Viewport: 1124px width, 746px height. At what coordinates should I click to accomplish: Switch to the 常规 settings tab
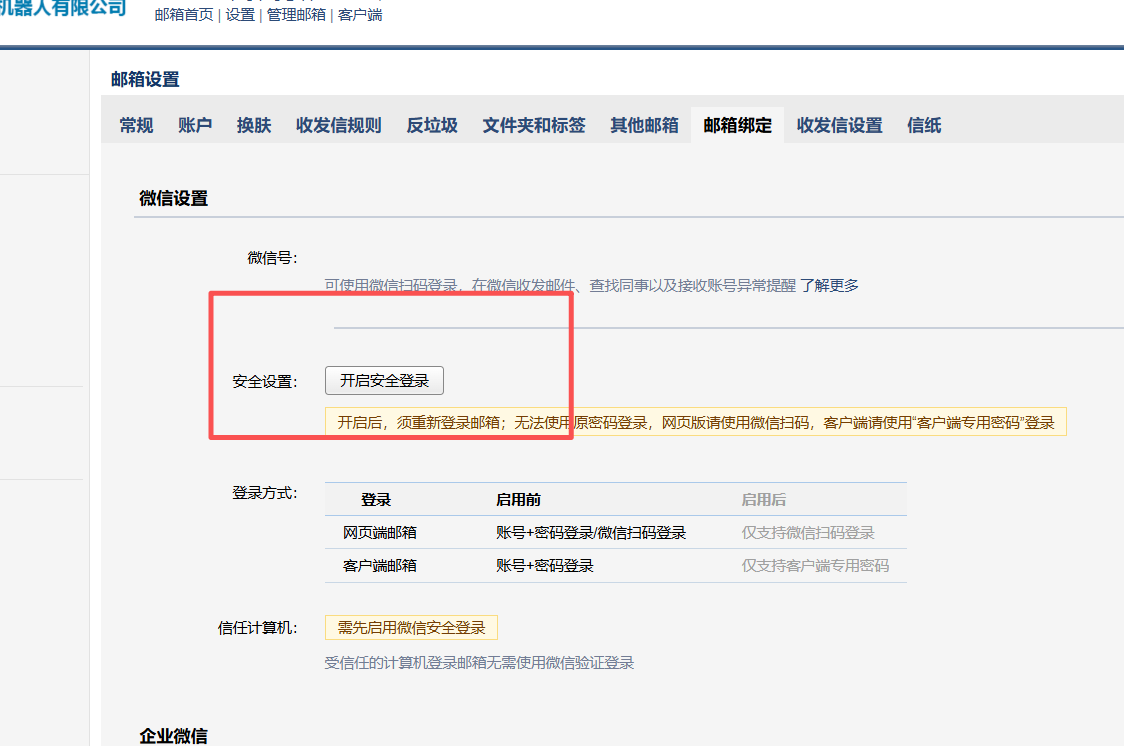pos(136,125)
